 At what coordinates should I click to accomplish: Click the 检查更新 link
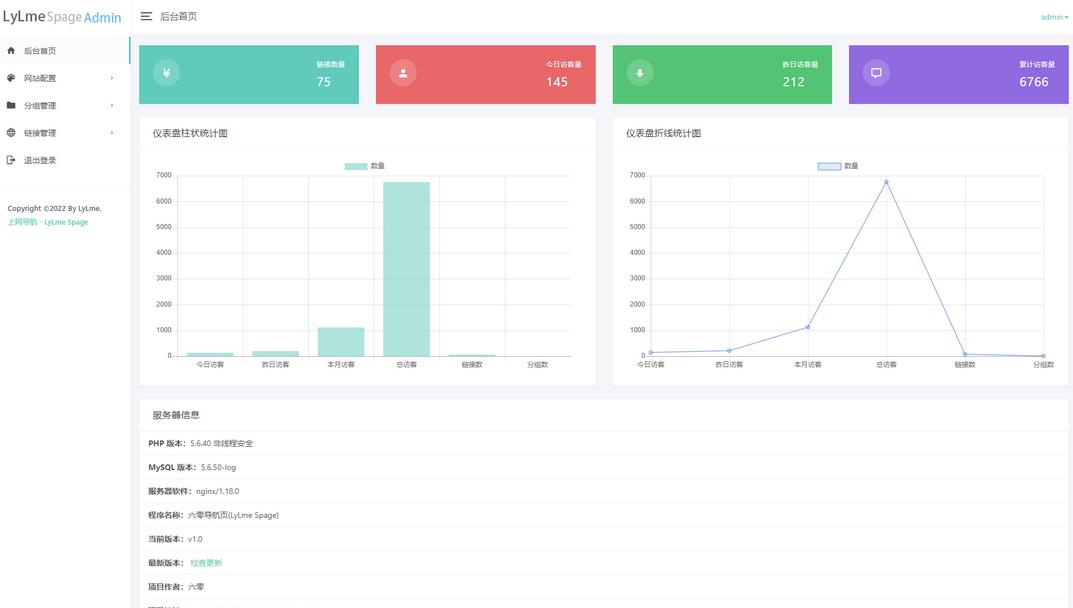tap(206, 563)
